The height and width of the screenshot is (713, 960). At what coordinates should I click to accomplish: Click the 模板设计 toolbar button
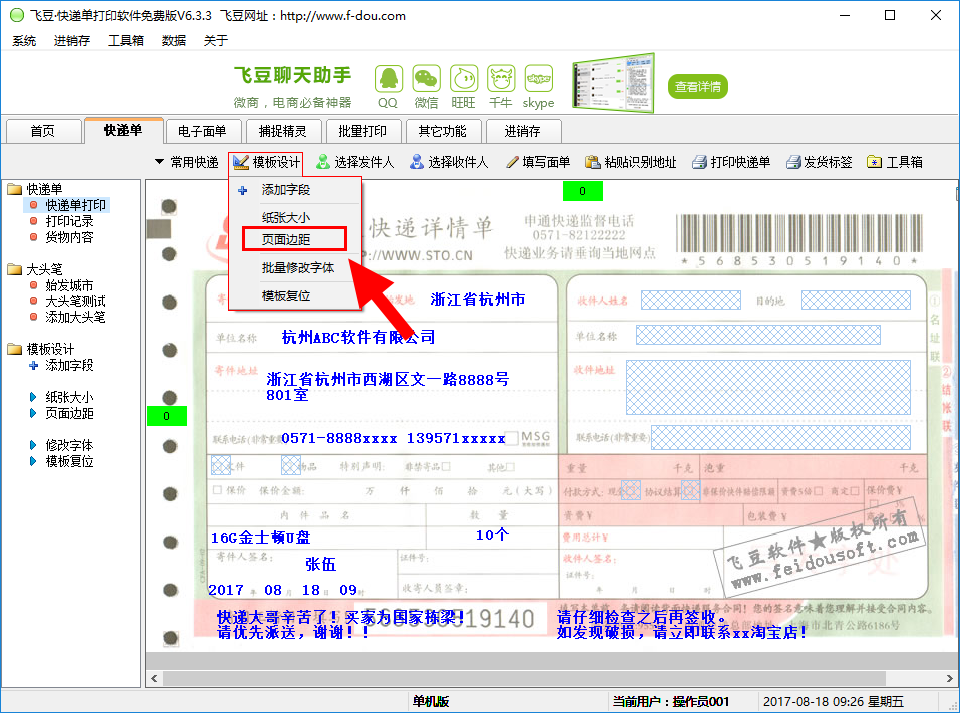point(266,162)
